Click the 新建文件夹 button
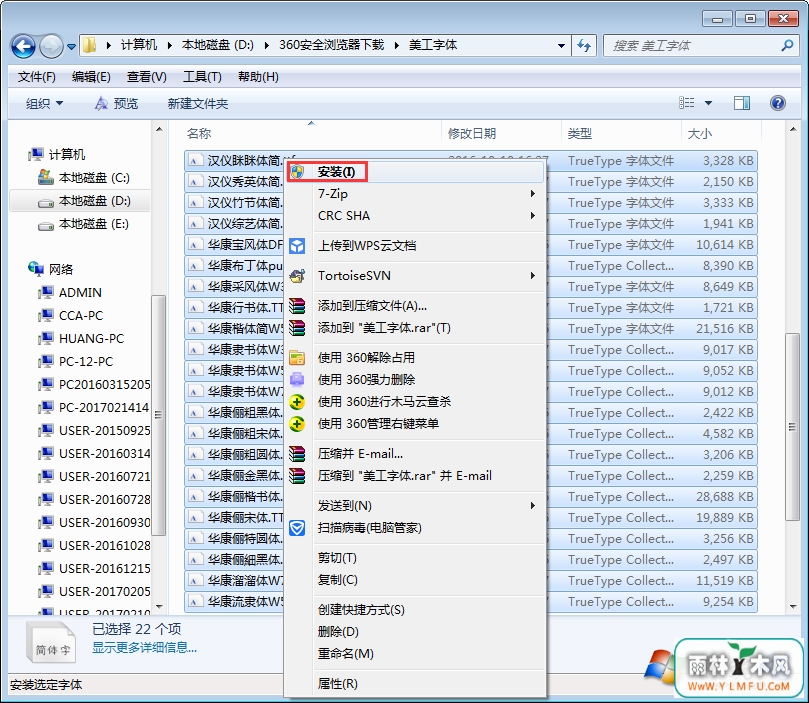 point(198,104)
